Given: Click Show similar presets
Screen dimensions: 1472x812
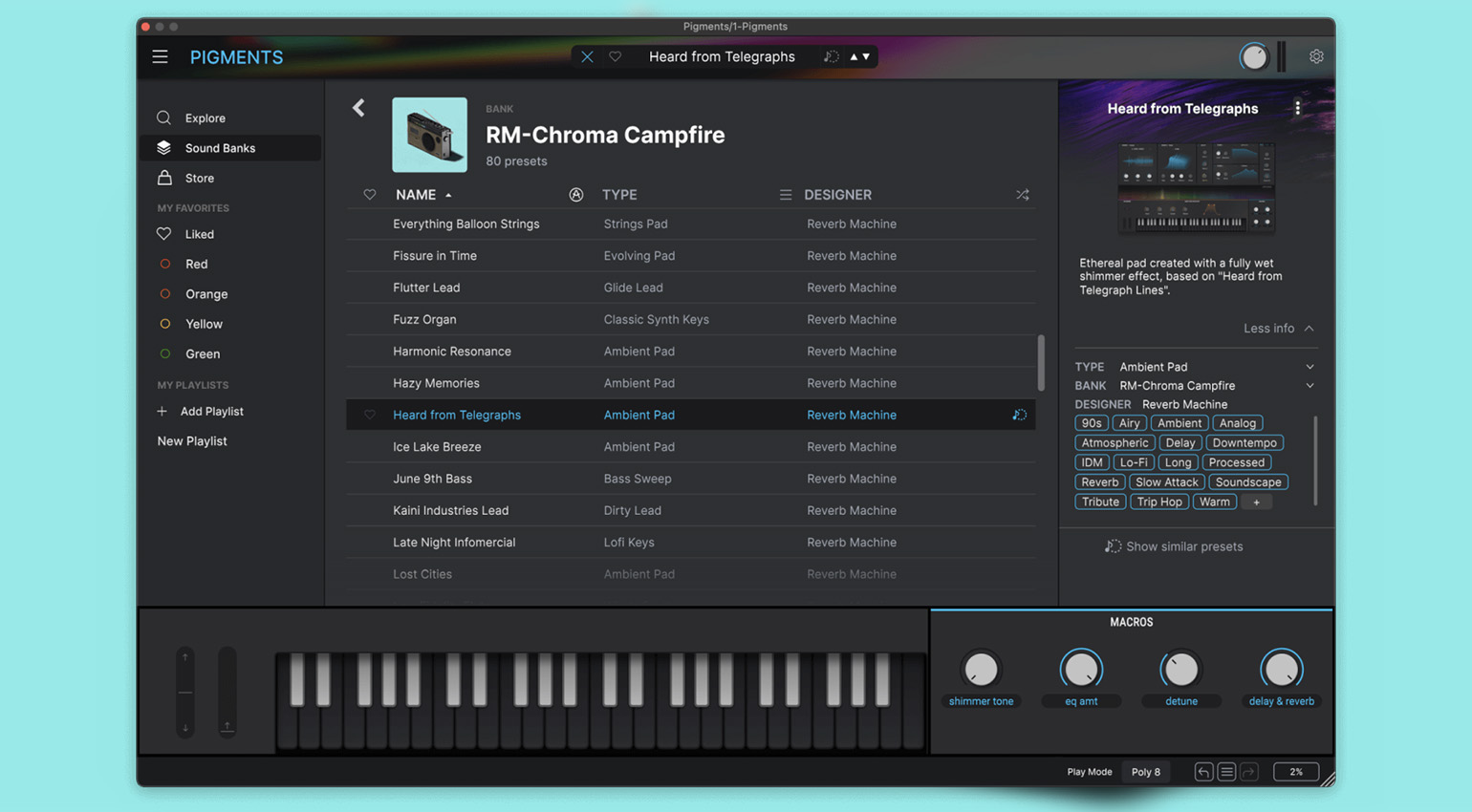Looking at the screenshot, I should click(x=1174, y=546).
